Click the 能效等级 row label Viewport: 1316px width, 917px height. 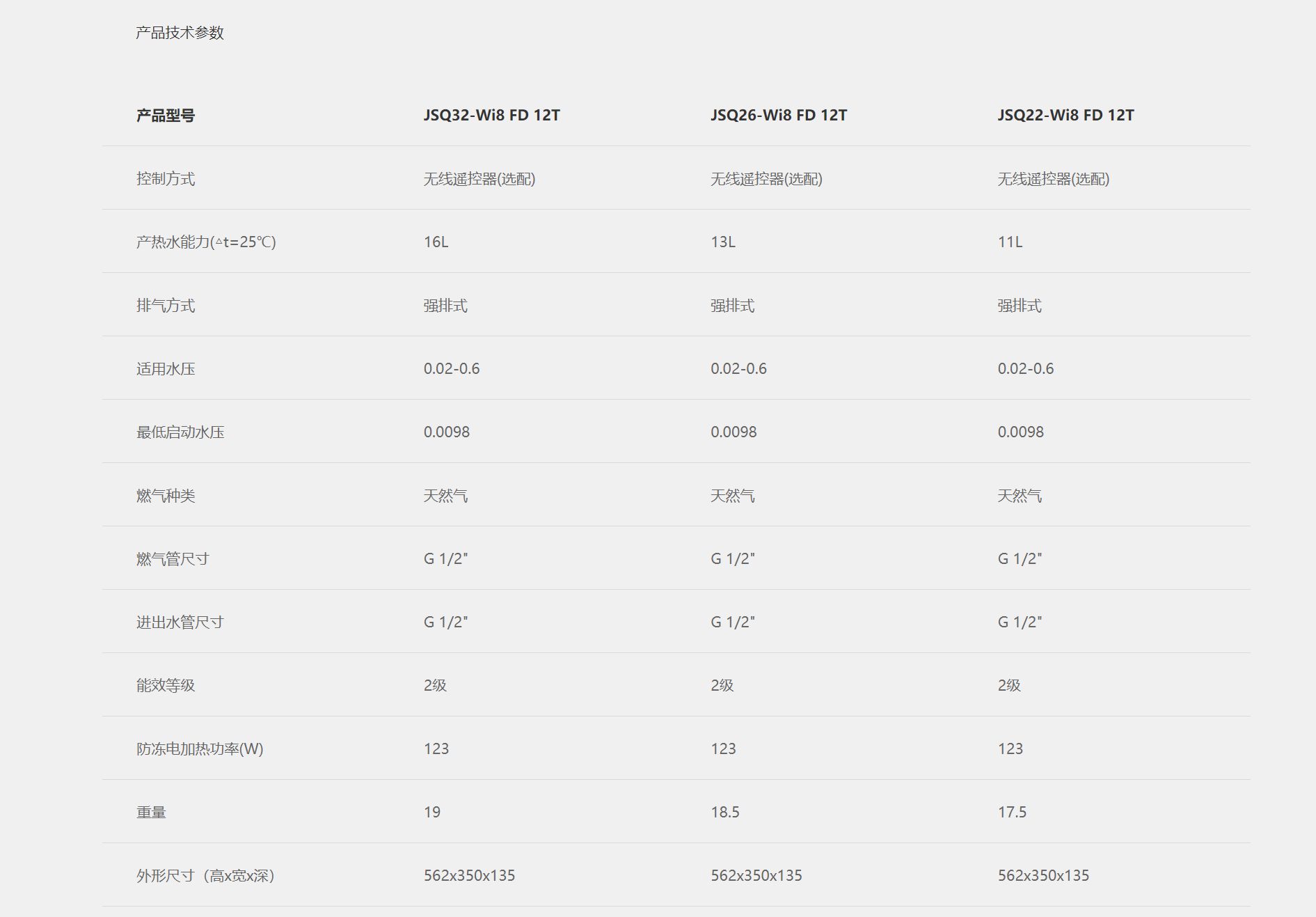click(x=166, y=686)
